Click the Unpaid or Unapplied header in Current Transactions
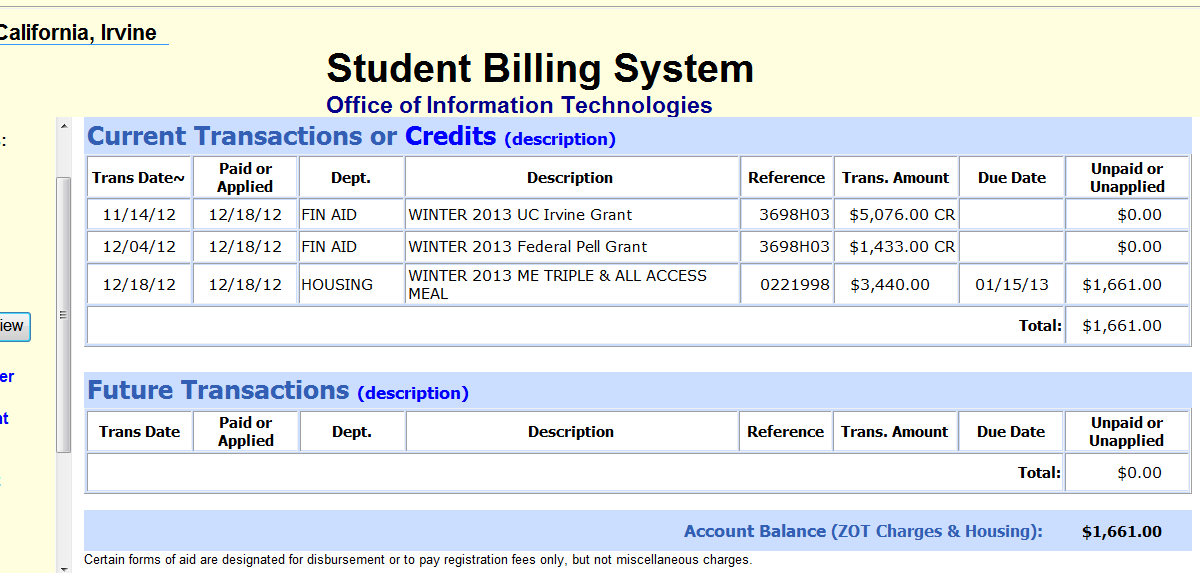This screenshot has width=1200, height=573. pyautogui.click(x=1127, y=177)
